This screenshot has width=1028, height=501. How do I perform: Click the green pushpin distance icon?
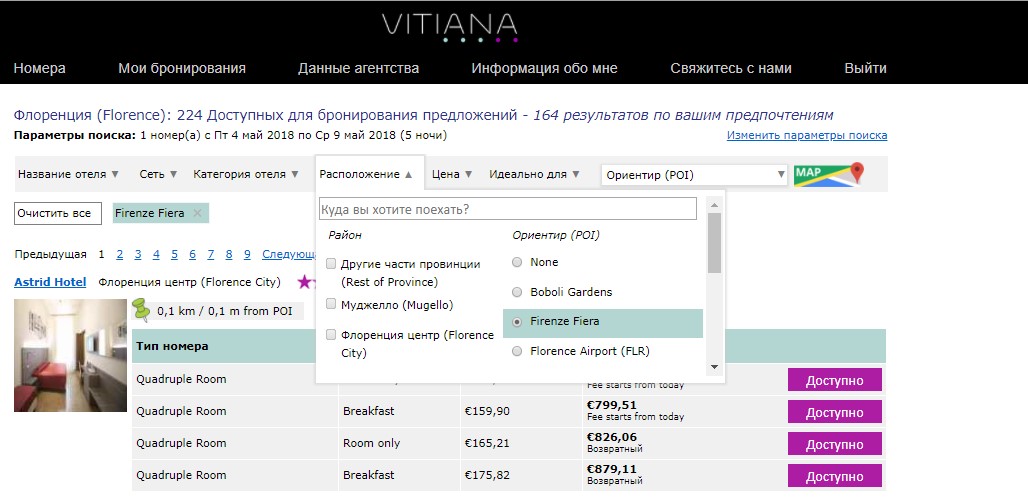tap(142, 310)
